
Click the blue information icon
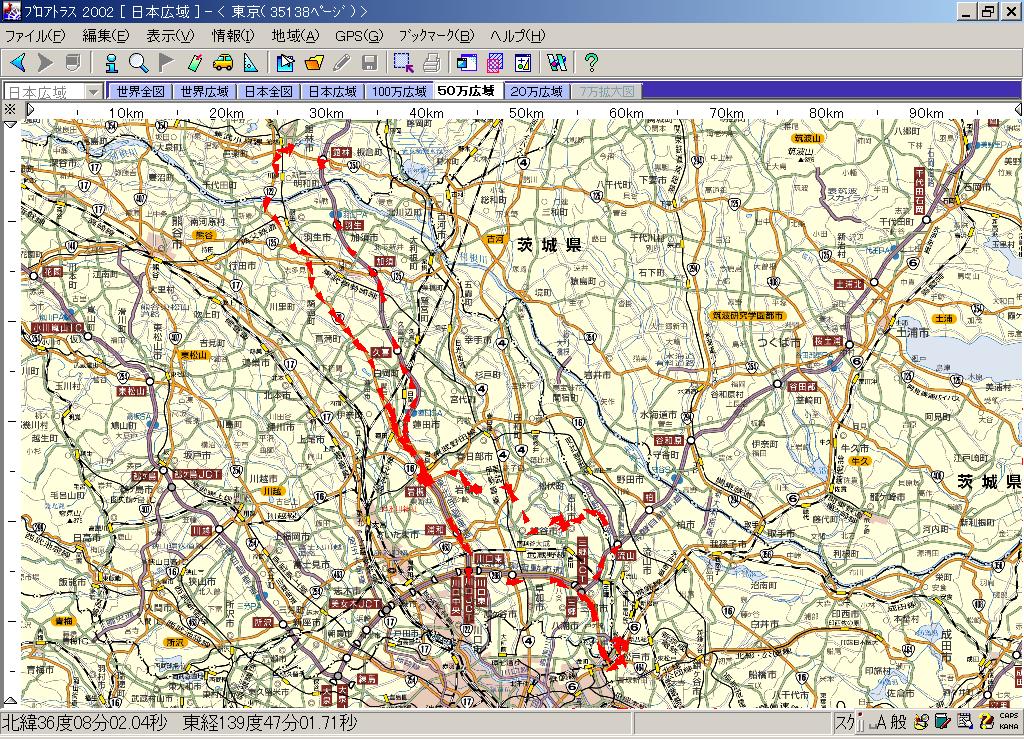click(111, 63)
